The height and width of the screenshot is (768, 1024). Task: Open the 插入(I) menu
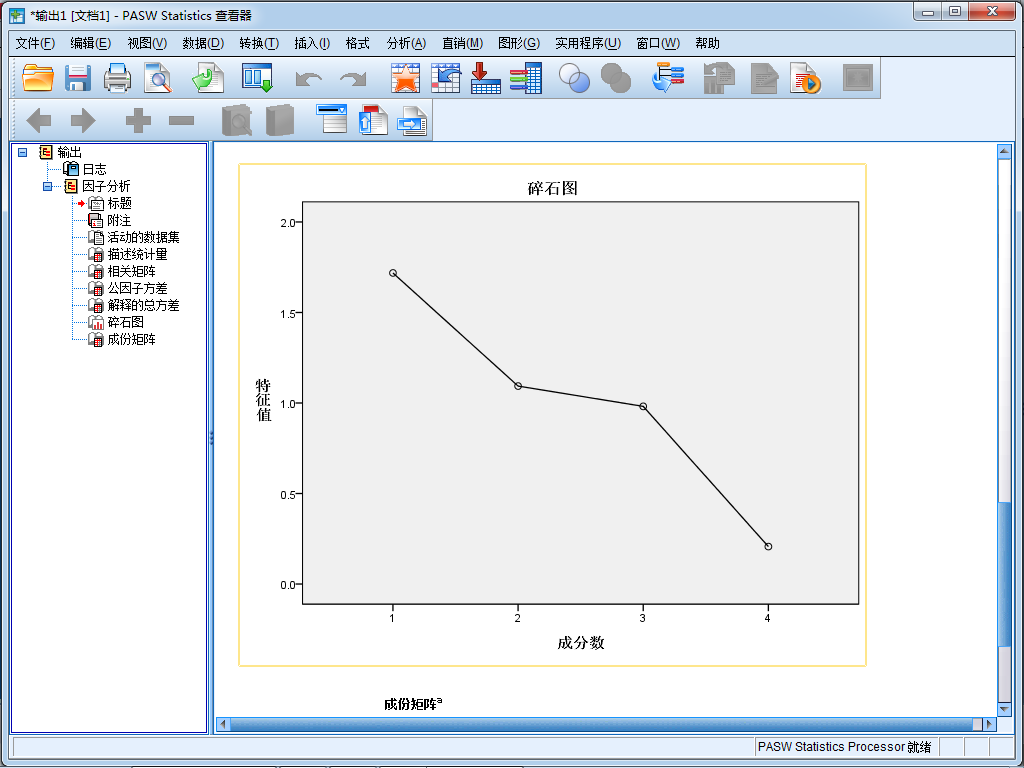tap(312, 43)
